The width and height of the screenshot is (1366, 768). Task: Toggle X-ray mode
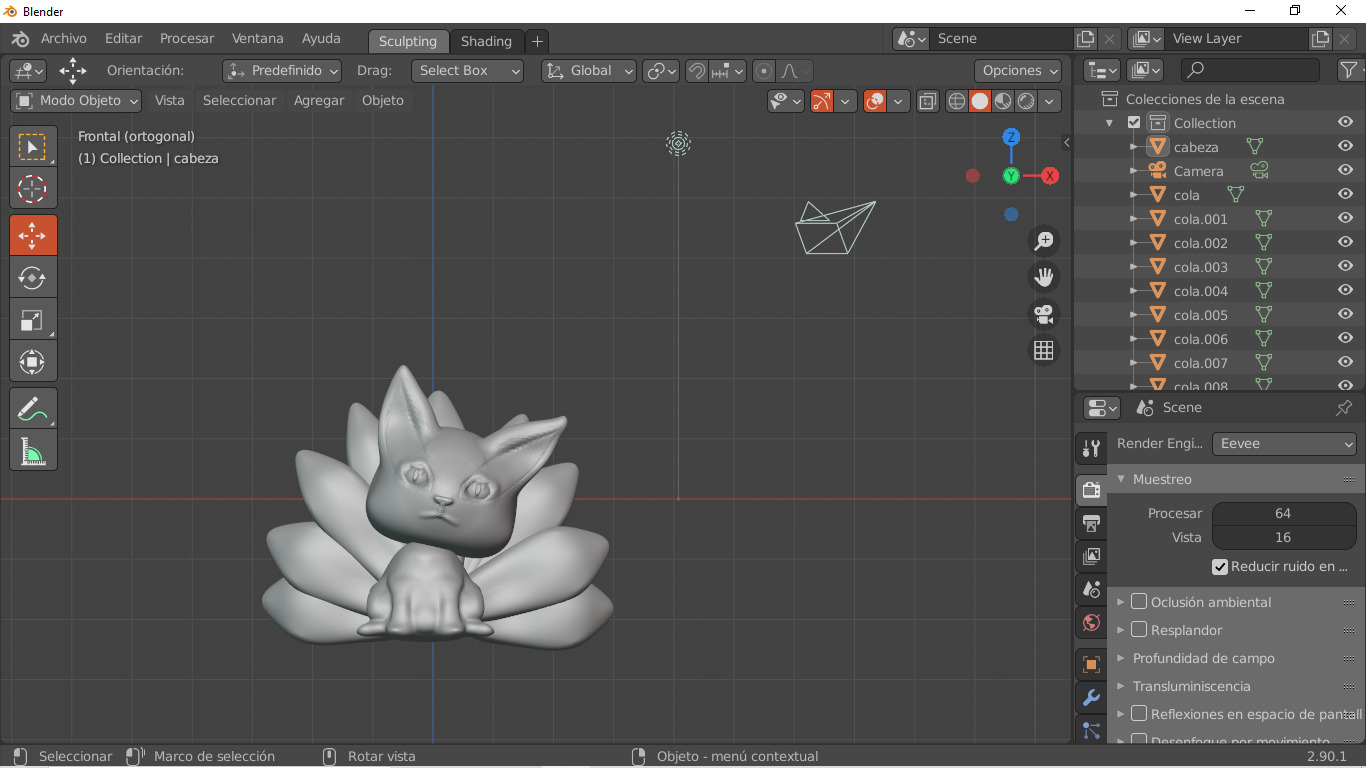pos(928,101)
